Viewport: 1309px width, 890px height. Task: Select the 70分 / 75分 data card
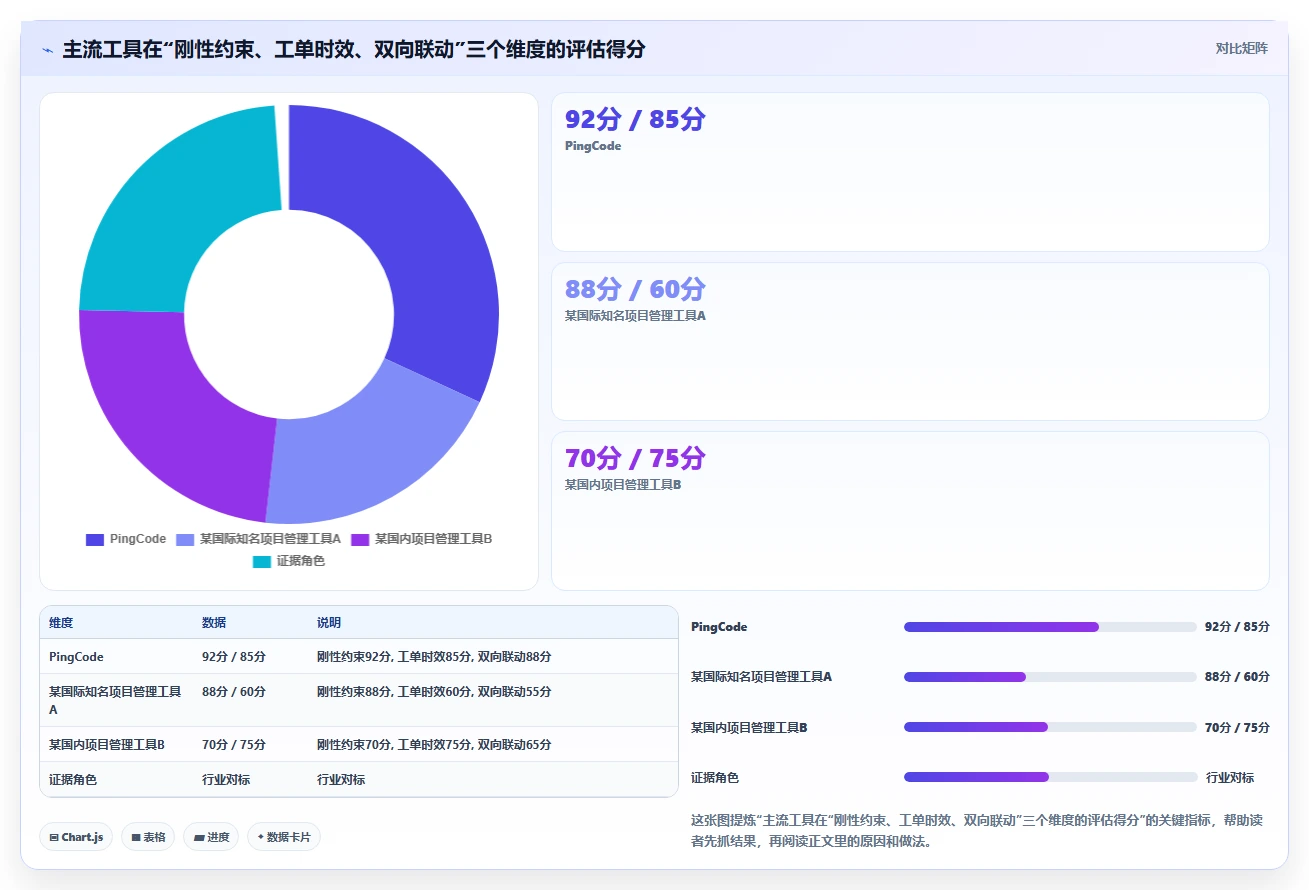click(x=910, y=511)
